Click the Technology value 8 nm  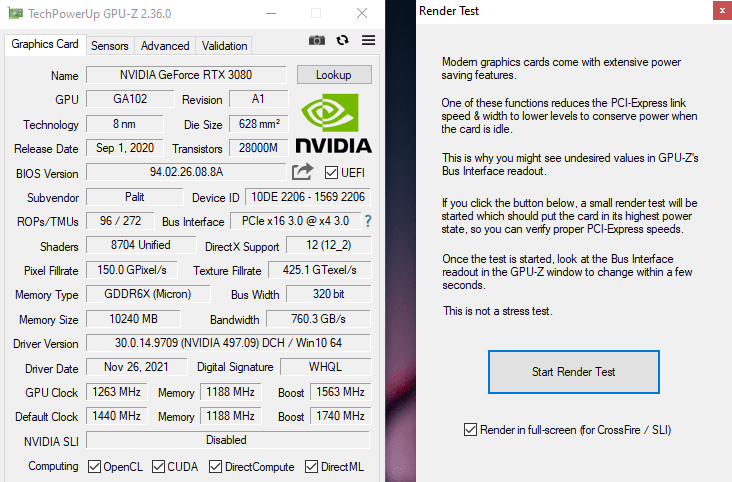click(x=124, y=124)
